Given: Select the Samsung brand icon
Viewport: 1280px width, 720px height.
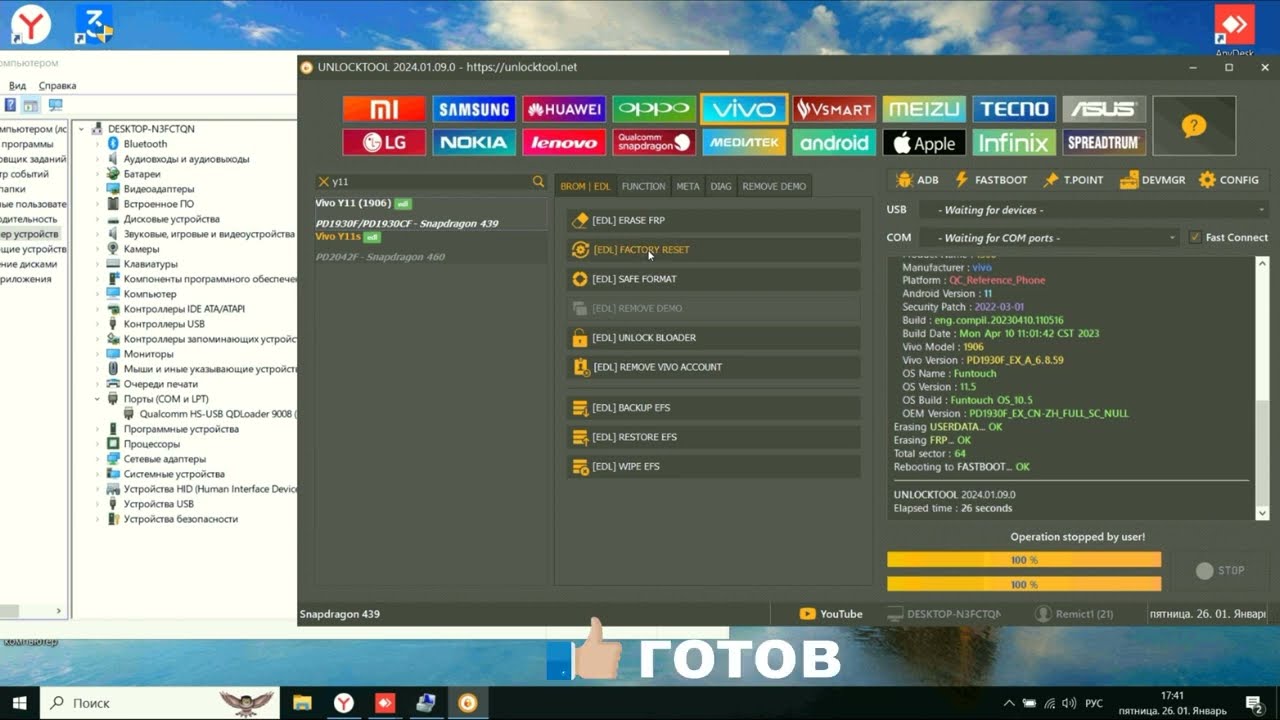Looking at the screenshot, I should tap(474, 109).
